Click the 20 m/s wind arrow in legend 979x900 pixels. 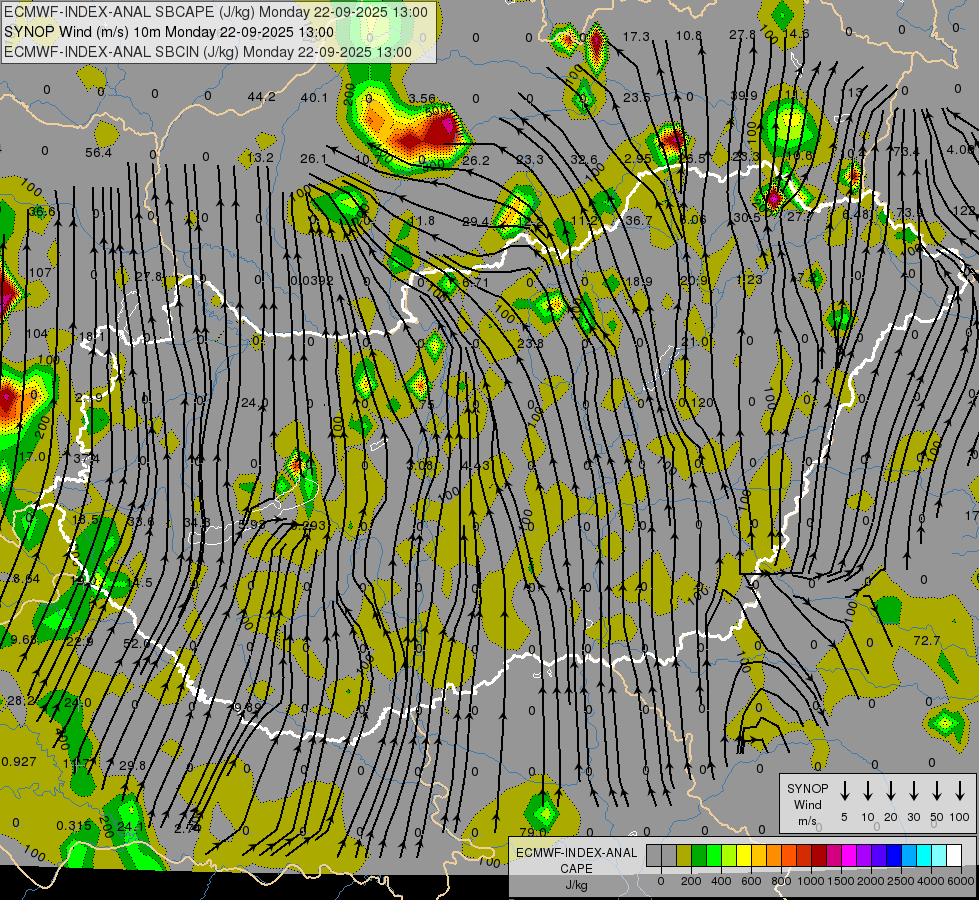[x=891, y=791]
